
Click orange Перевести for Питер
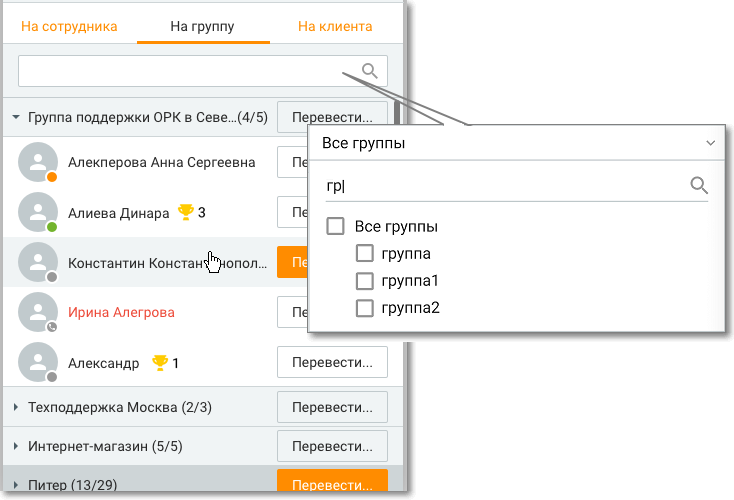pos(332,480)
